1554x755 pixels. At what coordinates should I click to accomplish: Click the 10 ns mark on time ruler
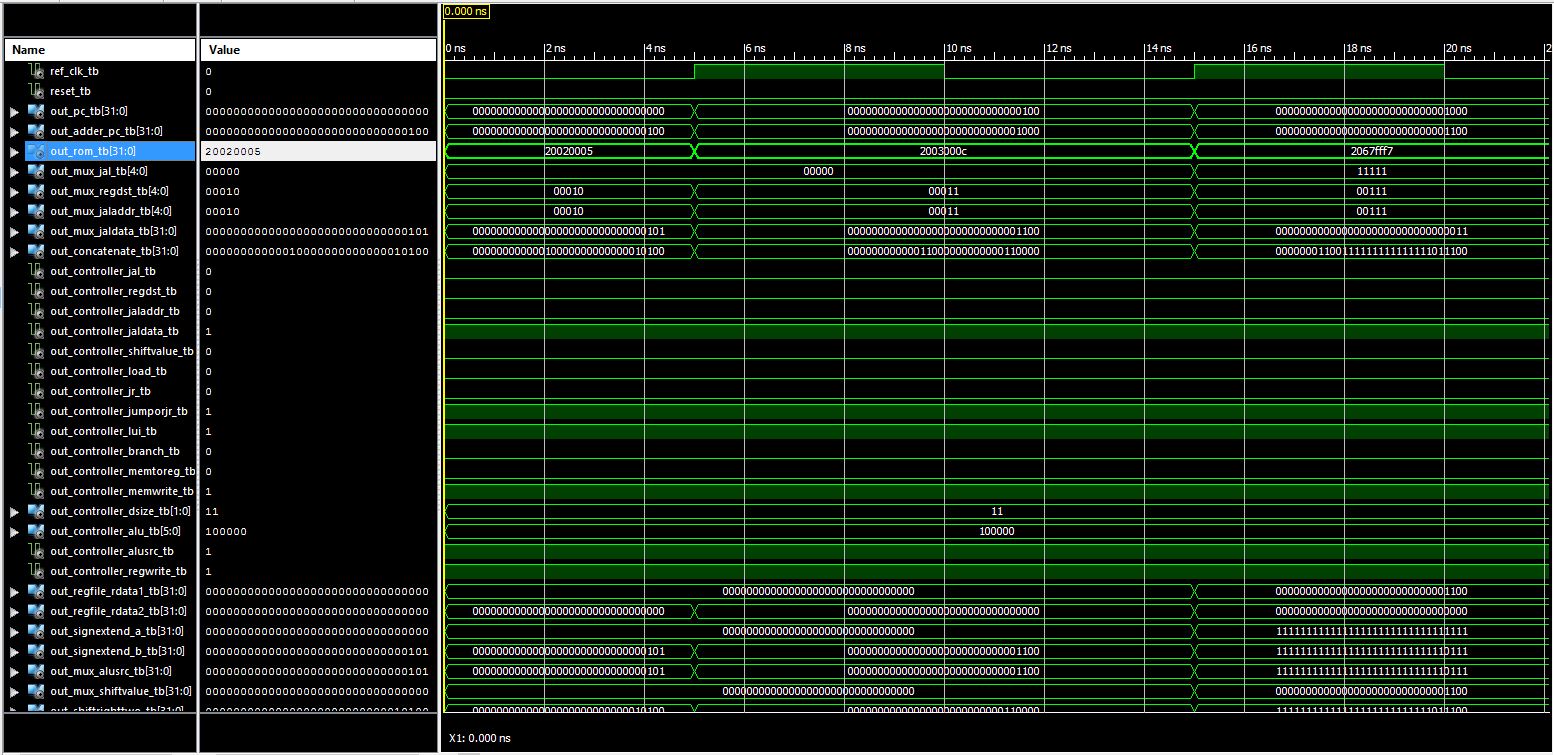click(x=958, y=48)
